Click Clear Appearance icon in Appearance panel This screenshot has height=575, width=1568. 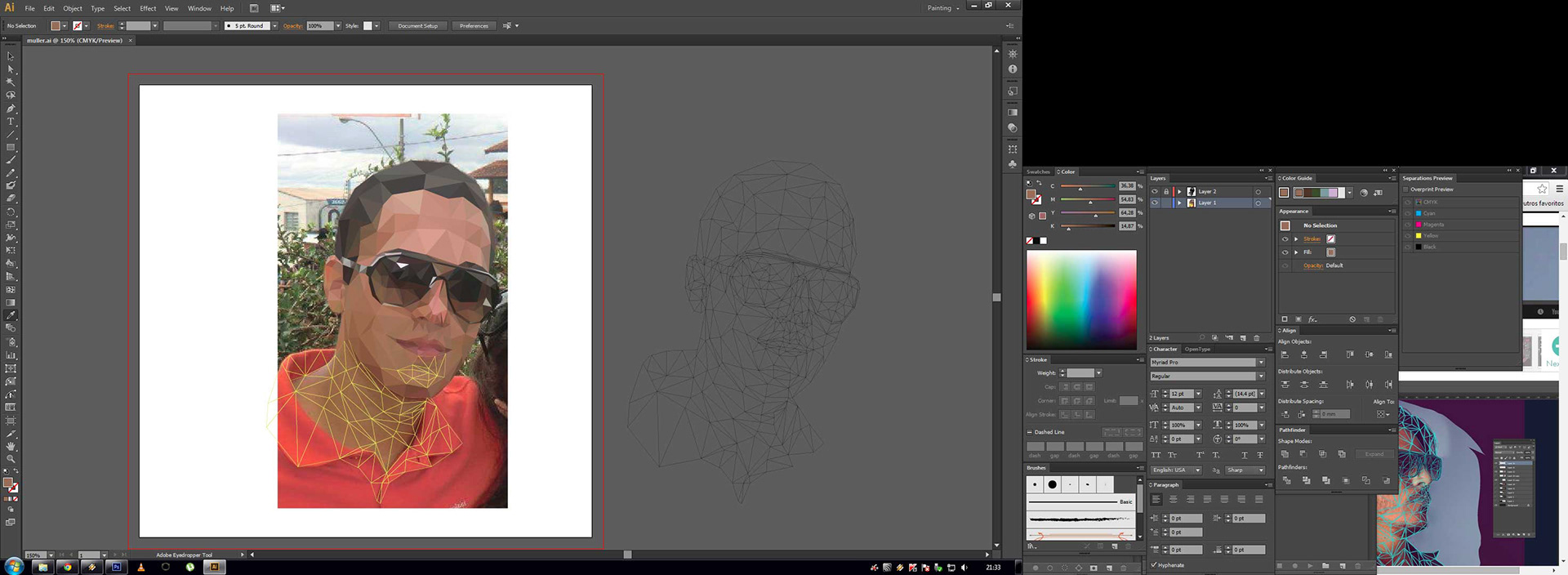(1352, 319)
